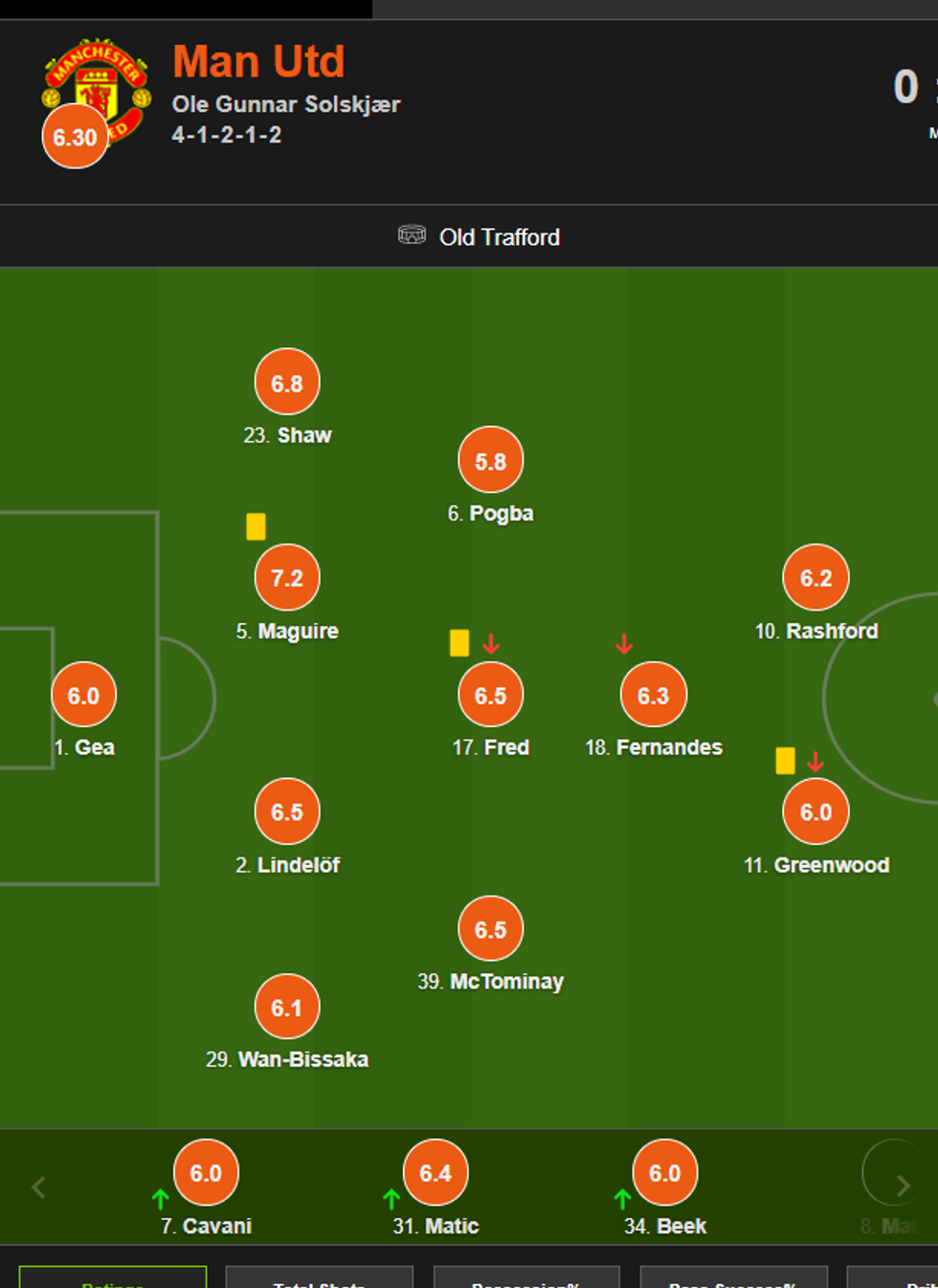Select the Pass Success% tab
Viewport: 938px width, 1288px height.
pos(733,1279)
